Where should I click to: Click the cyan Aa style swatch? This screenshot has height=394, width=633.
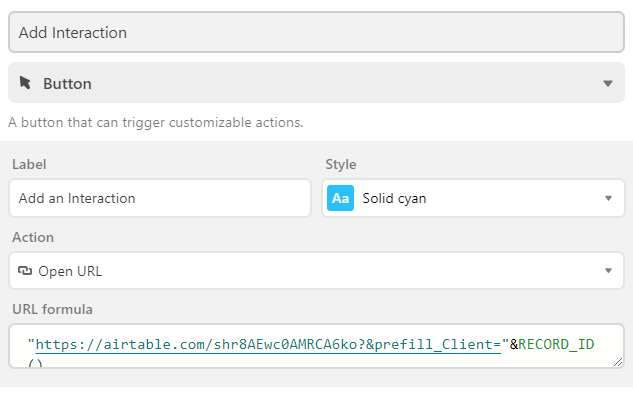tap(340, 198)
